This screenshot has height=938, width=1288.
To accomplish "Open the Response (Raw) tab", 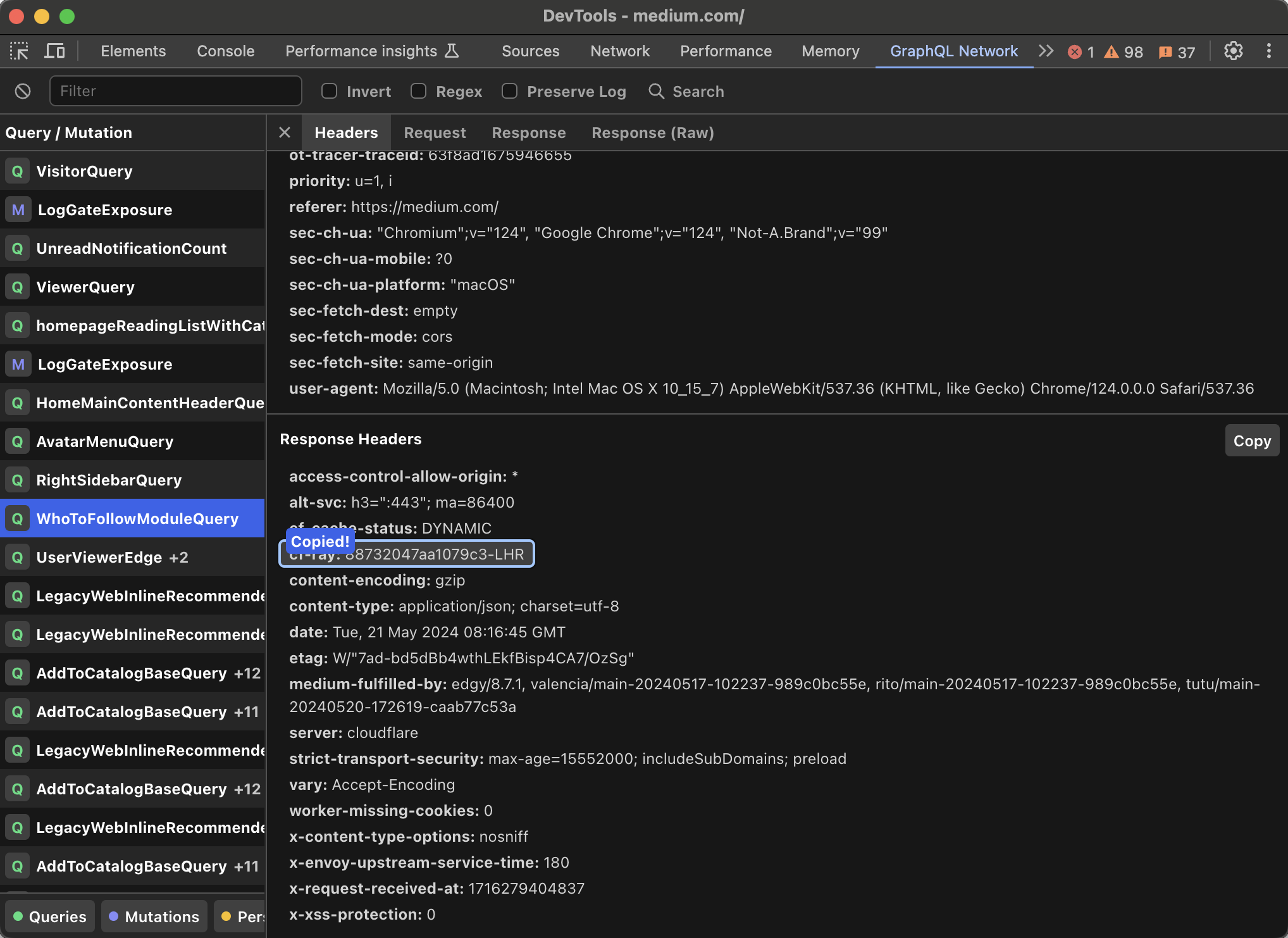I will click(652, 132).
